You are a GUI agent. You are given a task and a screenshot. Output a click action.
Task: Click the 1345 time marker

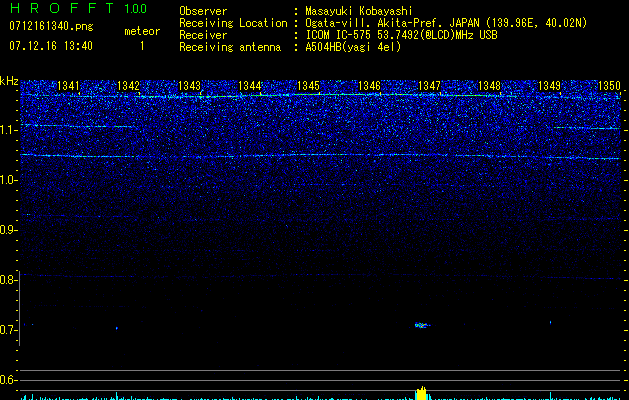[308, 86]
